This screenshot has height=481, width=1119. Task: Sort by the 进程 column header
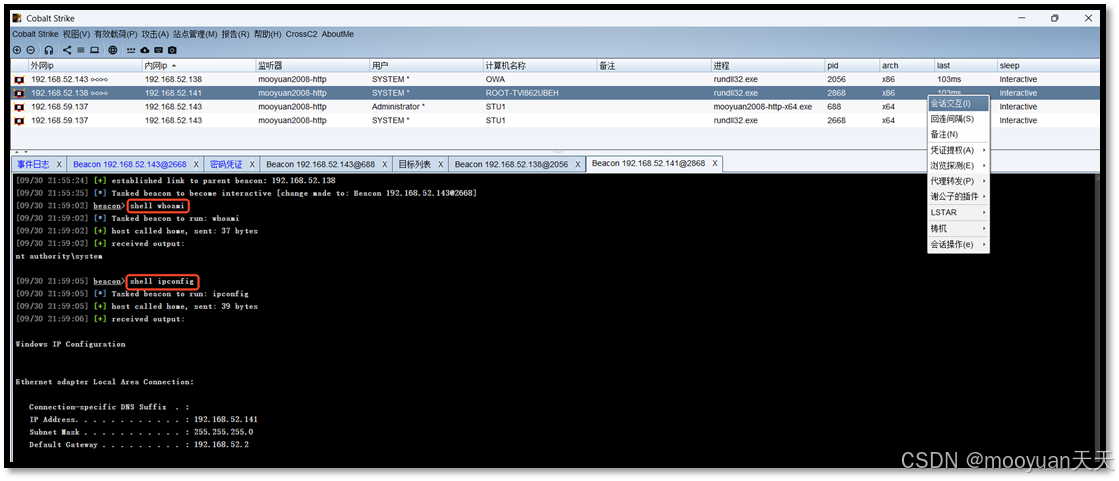pyautogui.click(x=768, y=66)
